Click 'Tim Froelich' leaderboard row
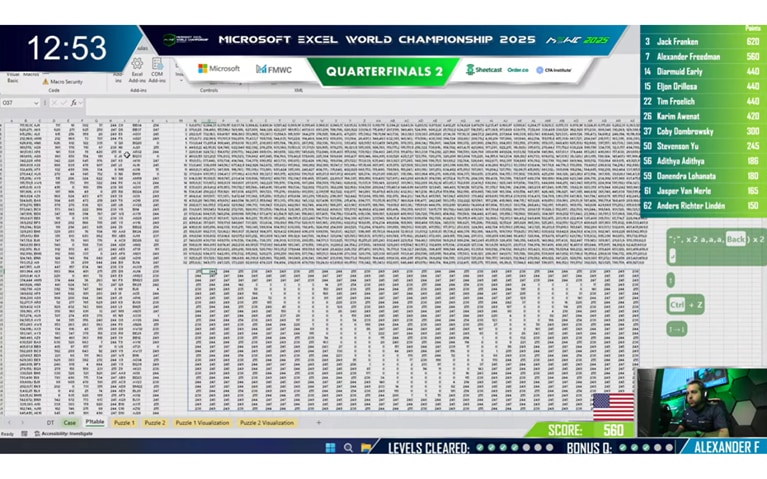Image resolution: width=767 pixels, height=479 pixels. tap(702, 101)
